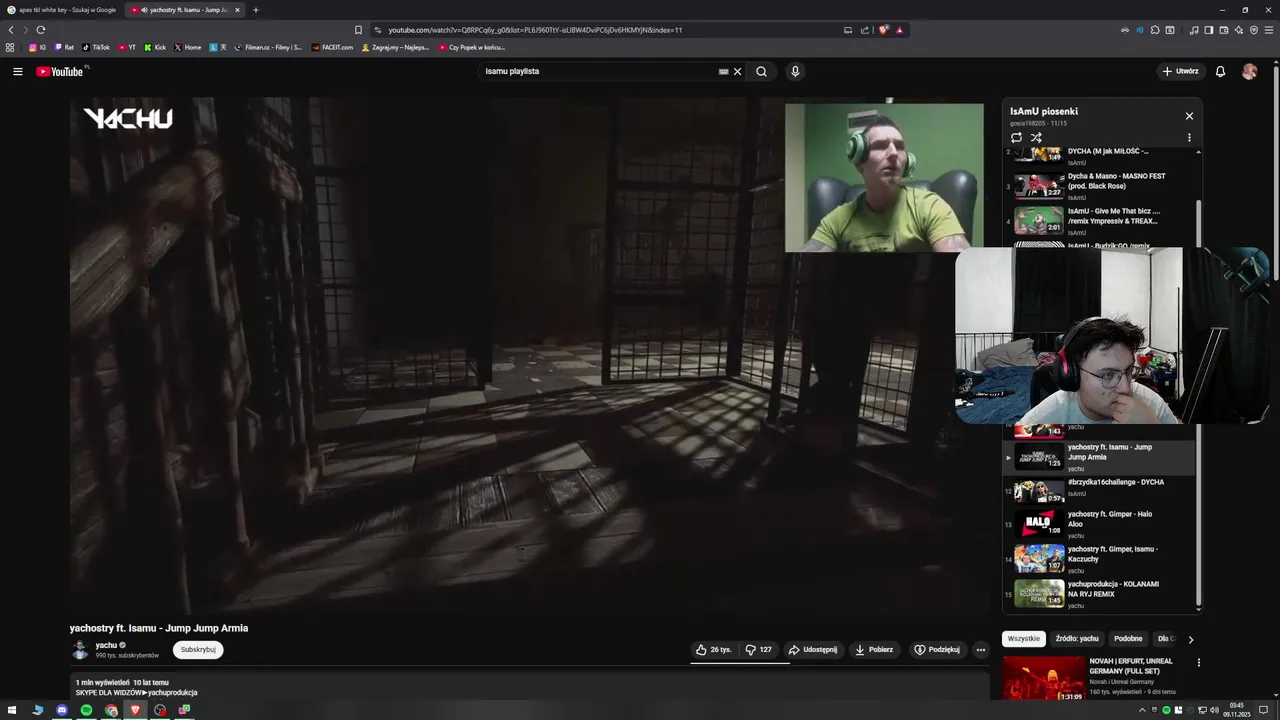1280x720 pixels.
Task: Toggle playlist shuffle
Action: (1036, 137)
